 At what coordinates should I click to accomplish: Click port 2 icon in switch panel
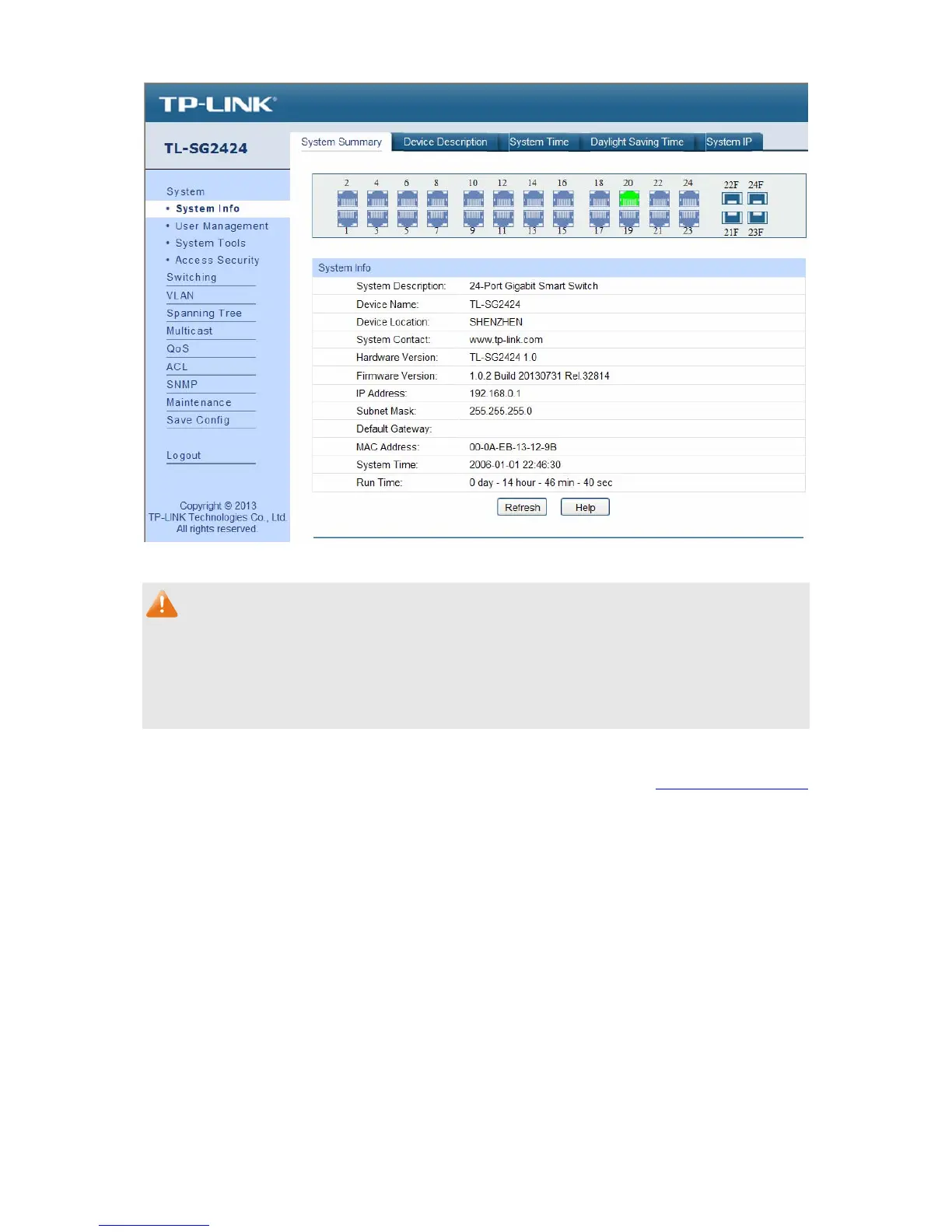[347, 199]
